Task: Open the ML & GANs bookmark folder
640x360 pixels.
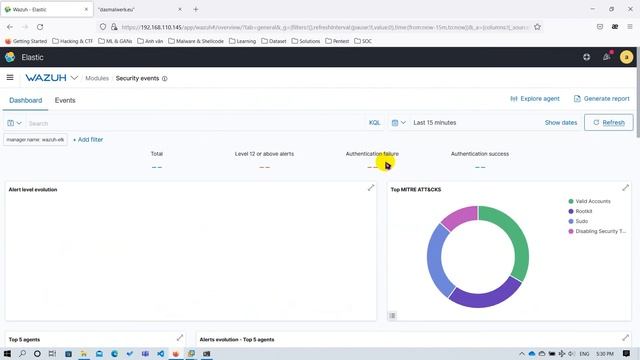Action: (x=115, y=41)
